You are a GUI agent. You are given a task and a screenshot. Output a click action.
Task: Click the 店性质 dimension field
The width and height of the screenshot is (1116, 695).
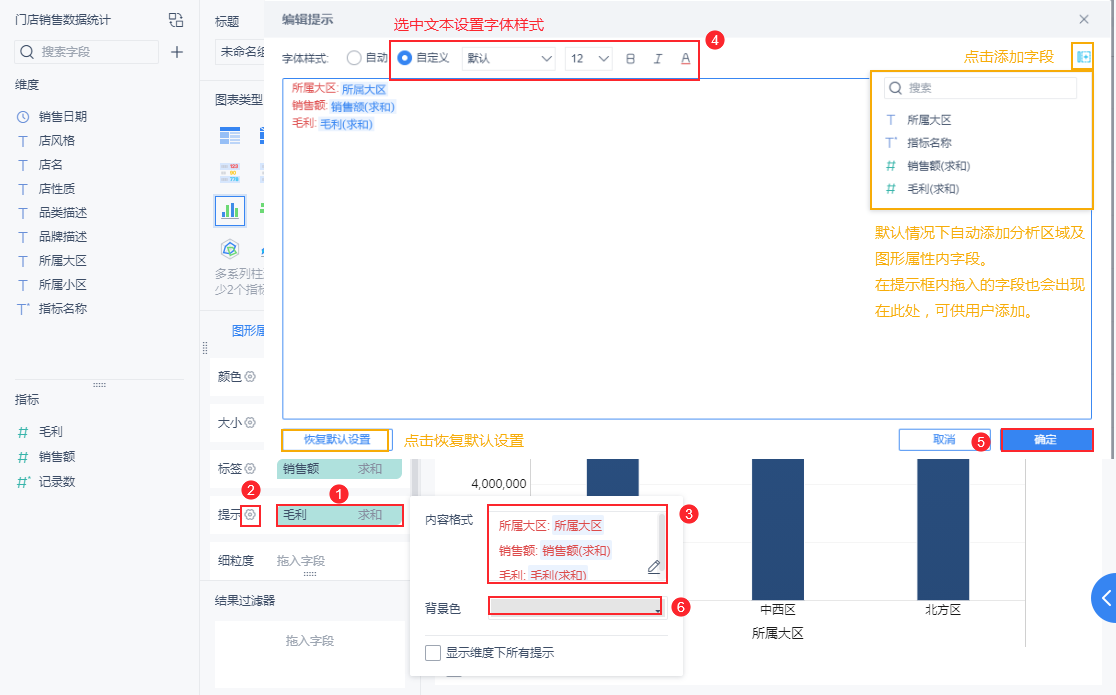56,189
